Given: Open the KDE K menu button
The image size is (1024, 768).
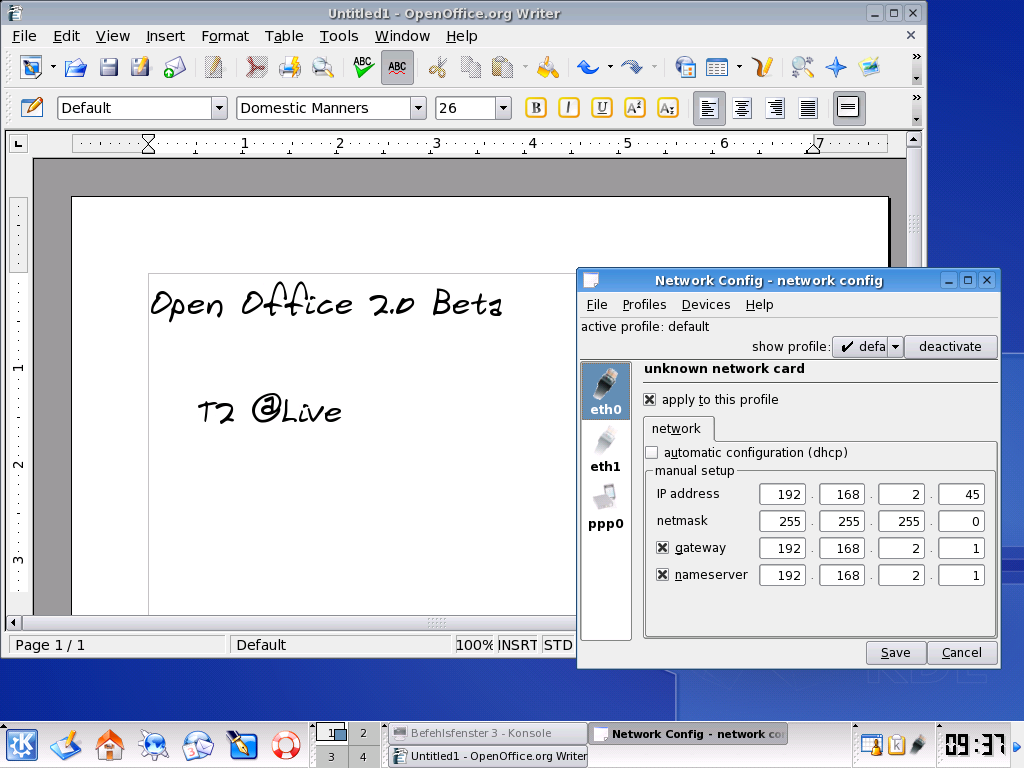Looking at the screenshot, I should [x=22, y=745].
